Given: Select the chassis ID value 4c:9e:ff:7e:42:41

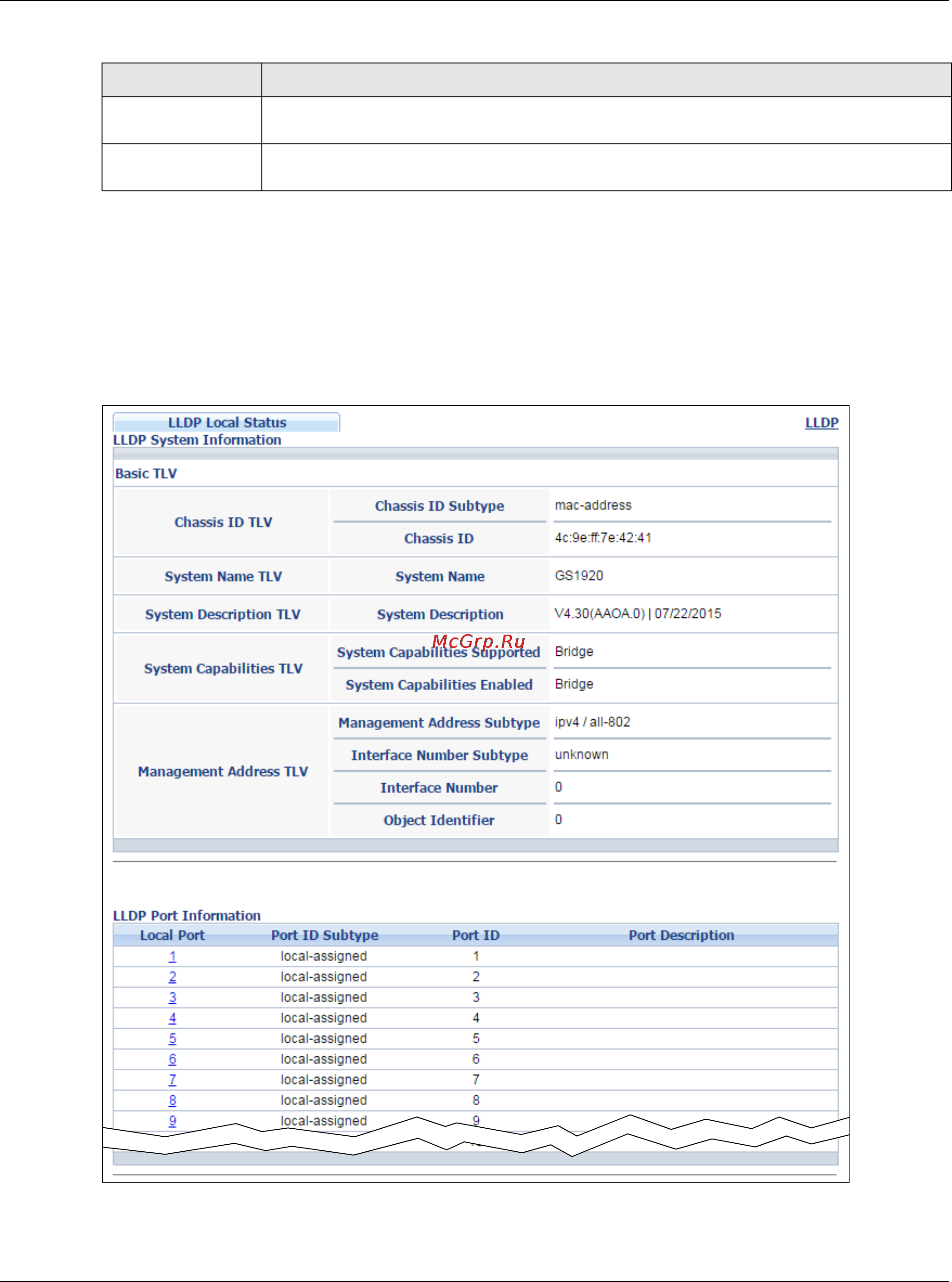Looking at the screenshot, I should point(603,538).
